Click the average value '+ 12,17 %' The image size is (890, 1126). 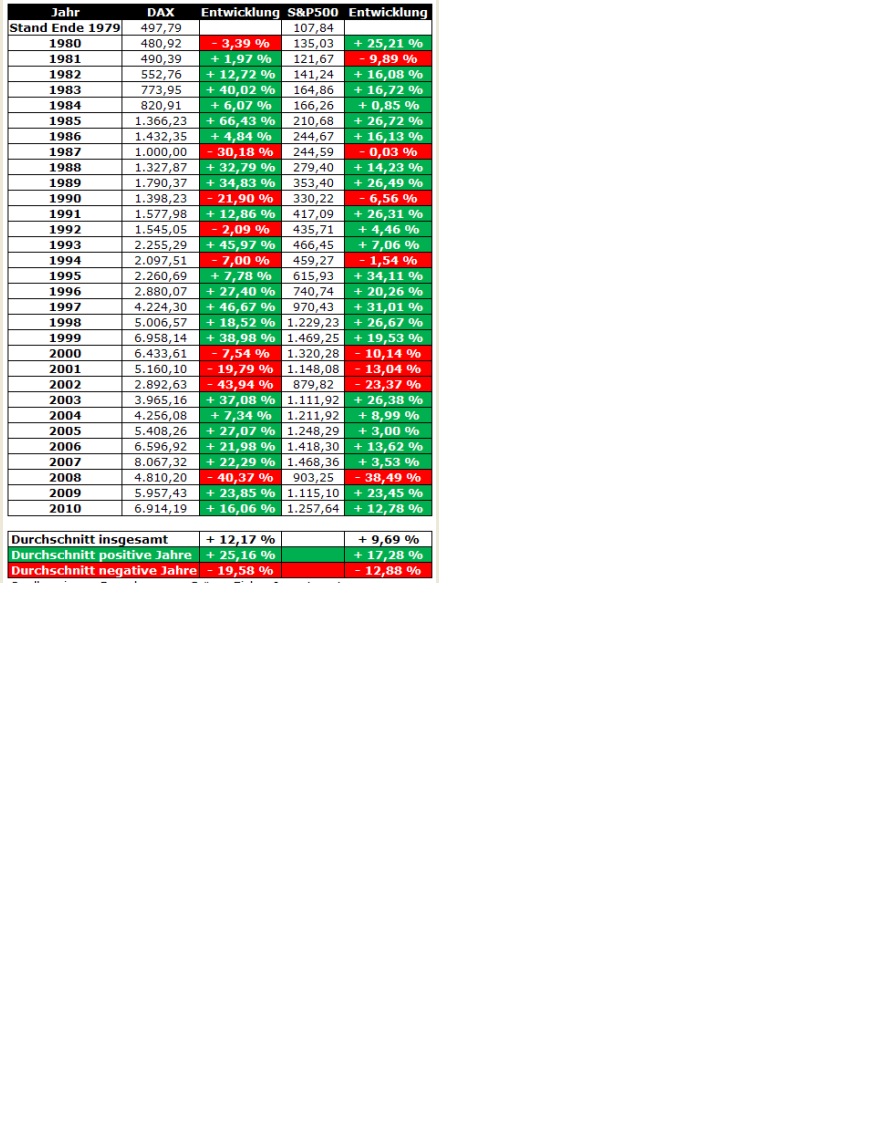pyautogui.click(x=241, y=539)
